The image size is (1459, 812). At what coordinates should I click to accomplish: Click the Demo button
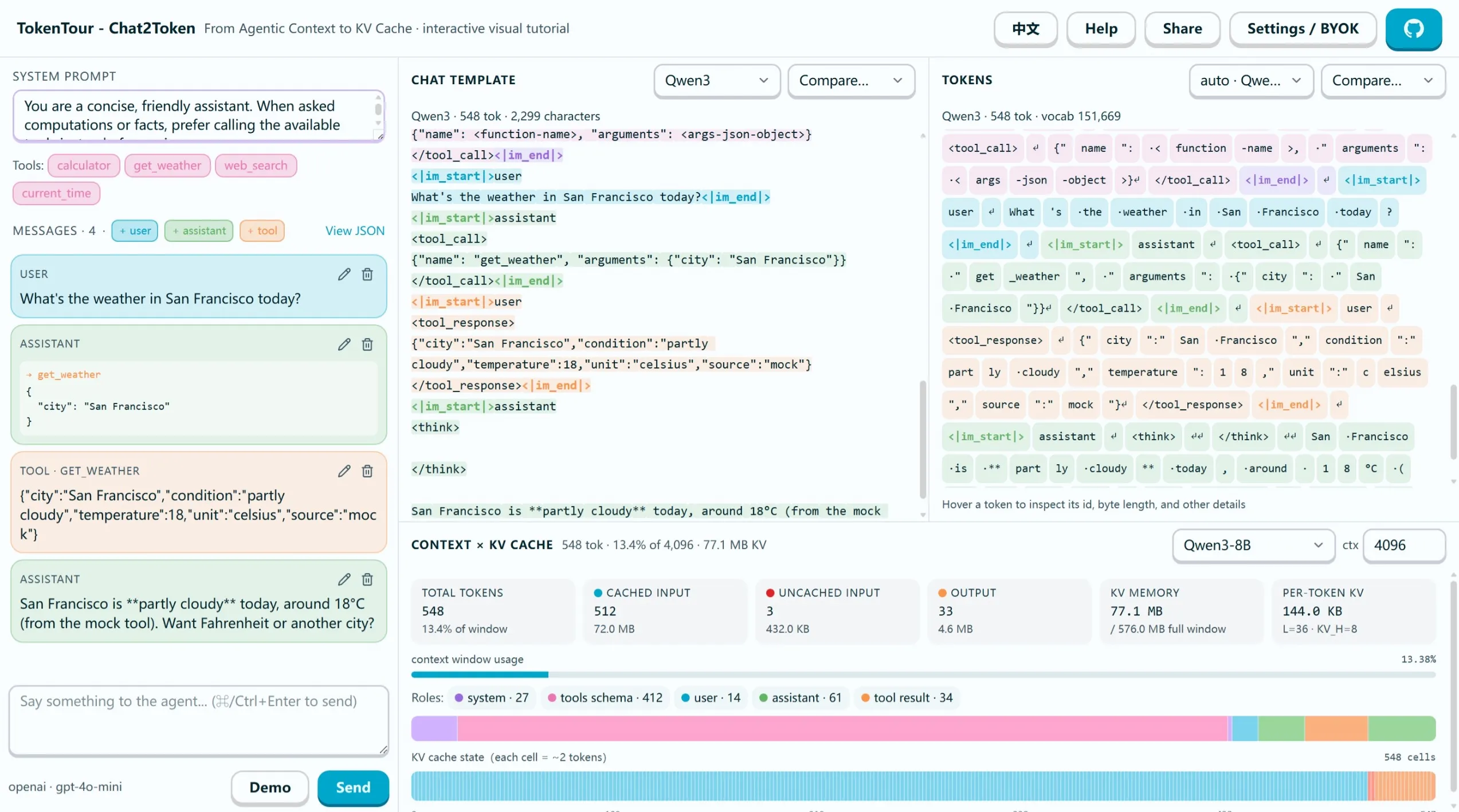point(269,787)
